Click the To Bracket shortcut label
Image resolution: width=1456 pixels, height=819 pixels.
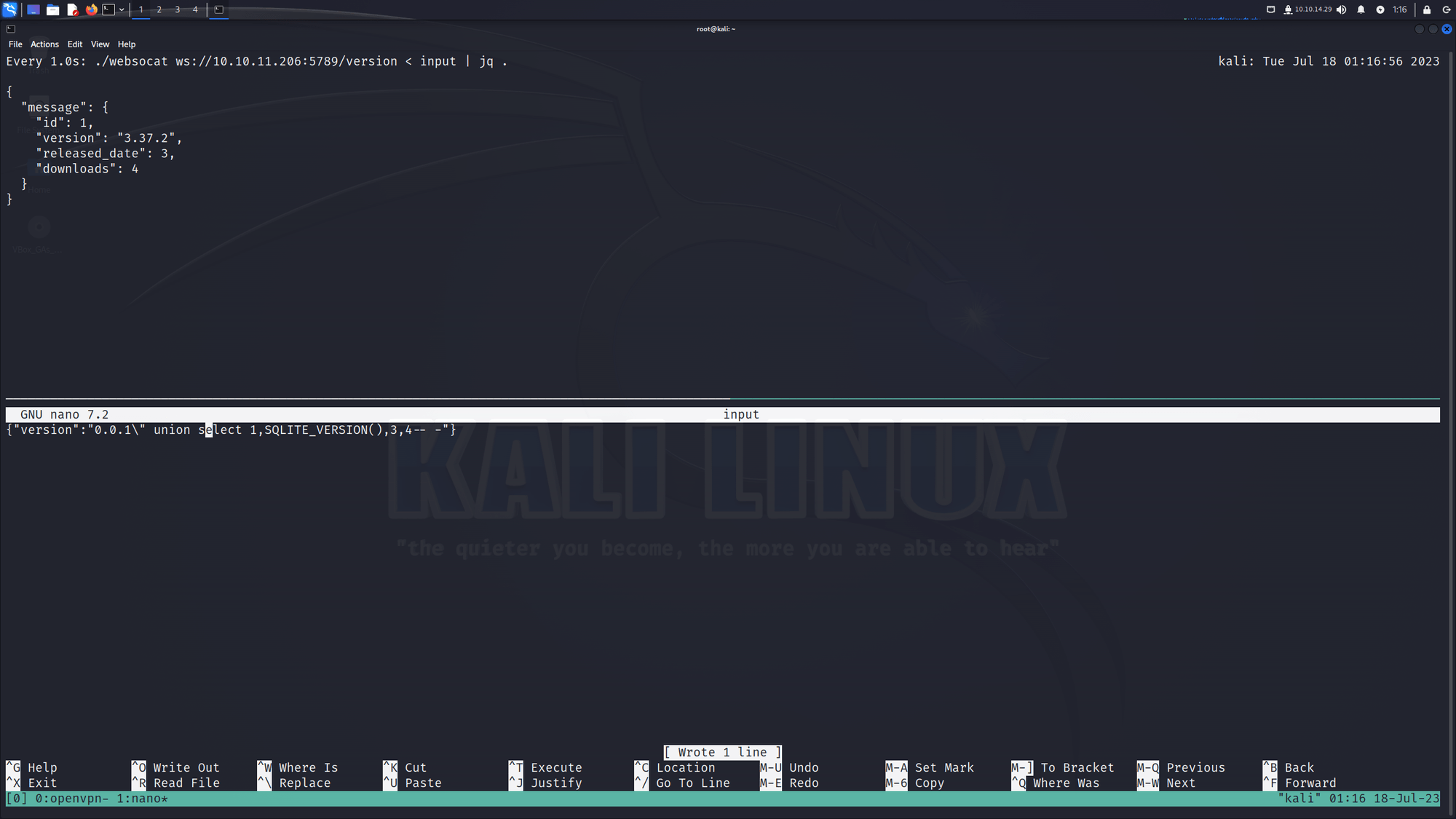[x=1063, y=767]
